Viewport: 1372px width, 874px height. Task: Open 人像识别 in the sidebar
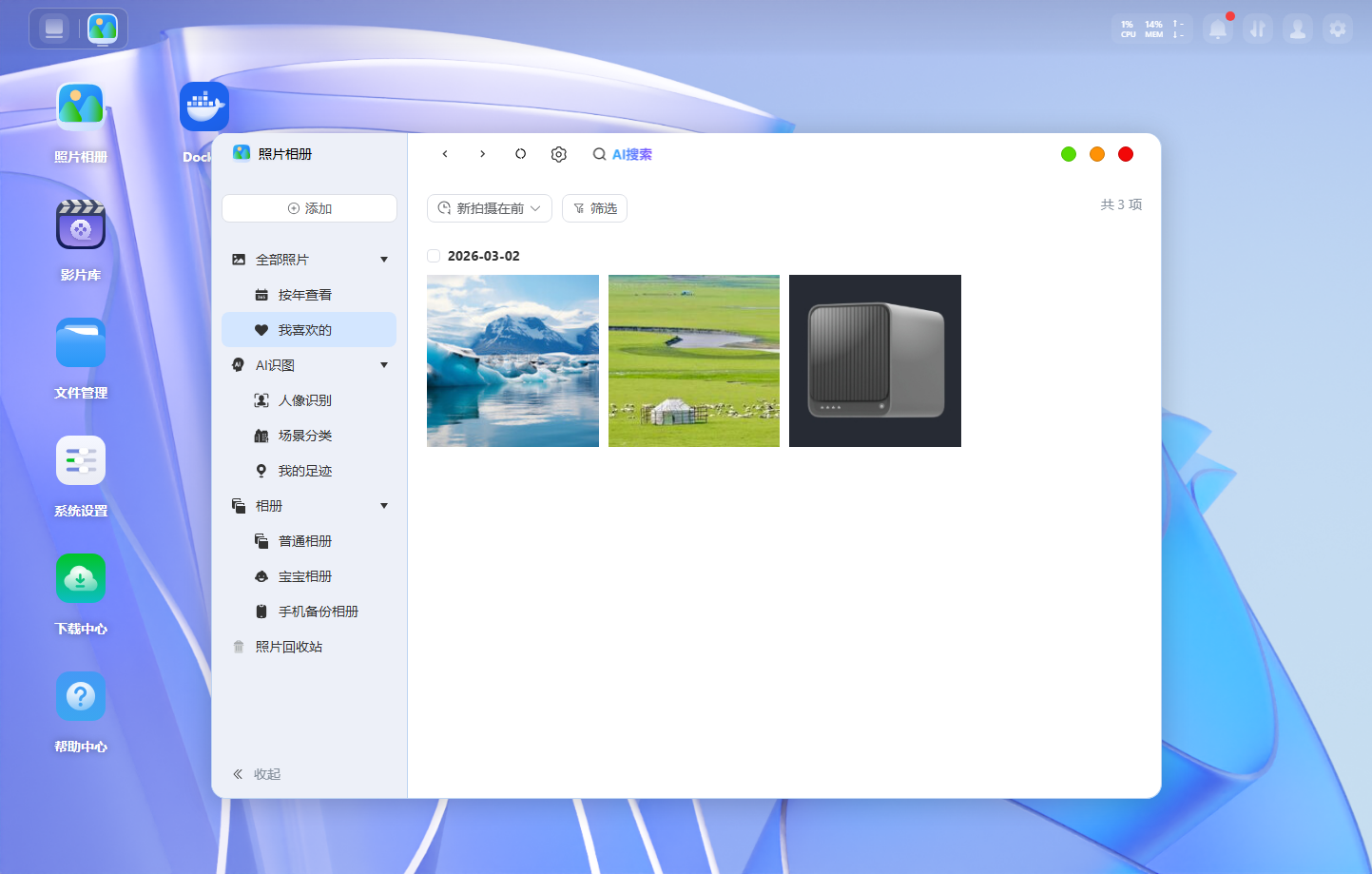point(309,400)
